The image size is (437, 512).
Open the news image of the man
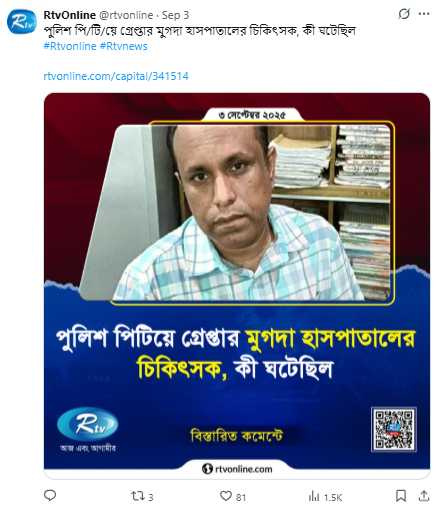point(237,212)
